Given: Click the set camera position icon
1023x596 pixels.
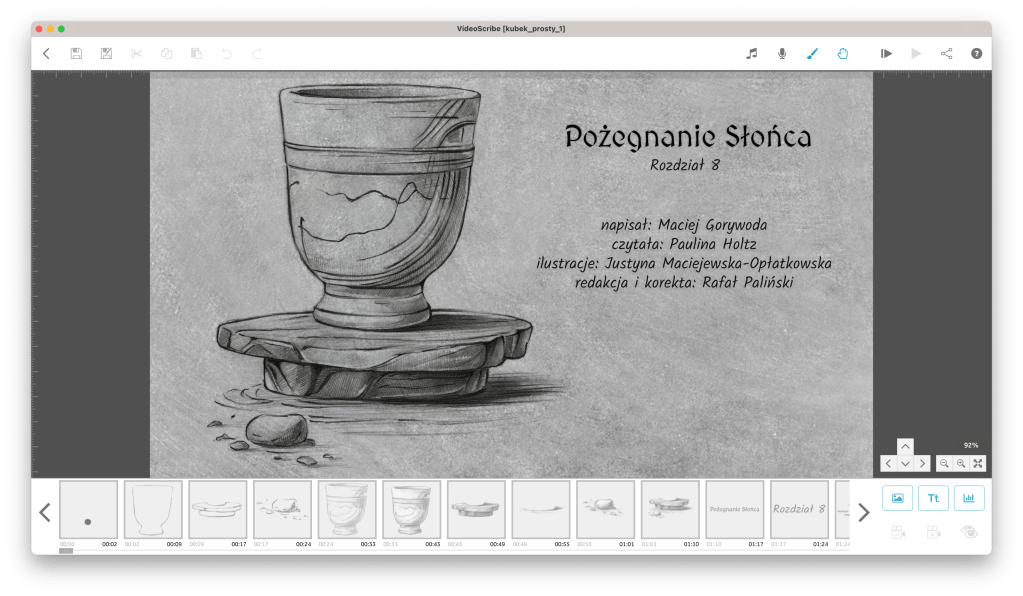Looking at the screenshot, I should [897, 533].
